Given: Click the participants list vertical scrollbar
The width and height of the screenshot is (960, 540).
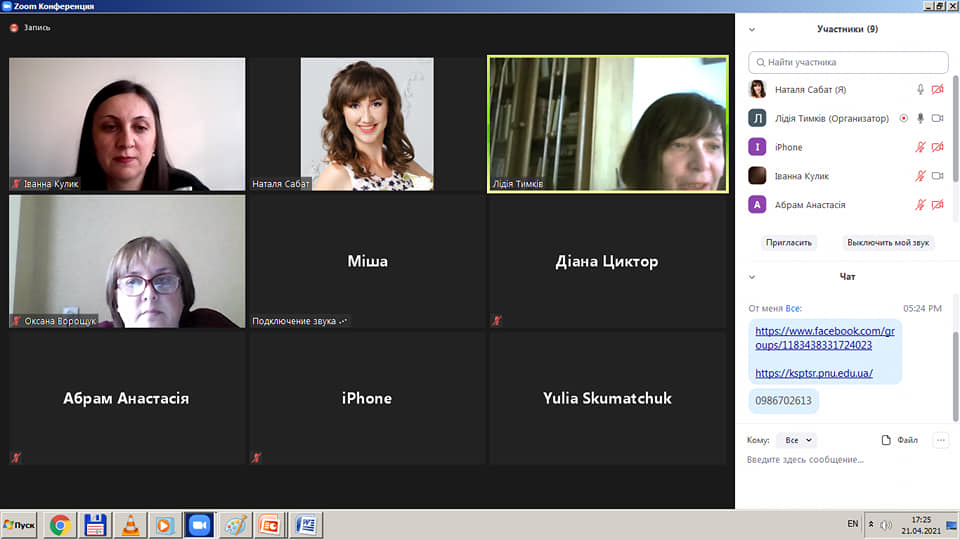Looking at the screenshot, I should pos(954,130).
